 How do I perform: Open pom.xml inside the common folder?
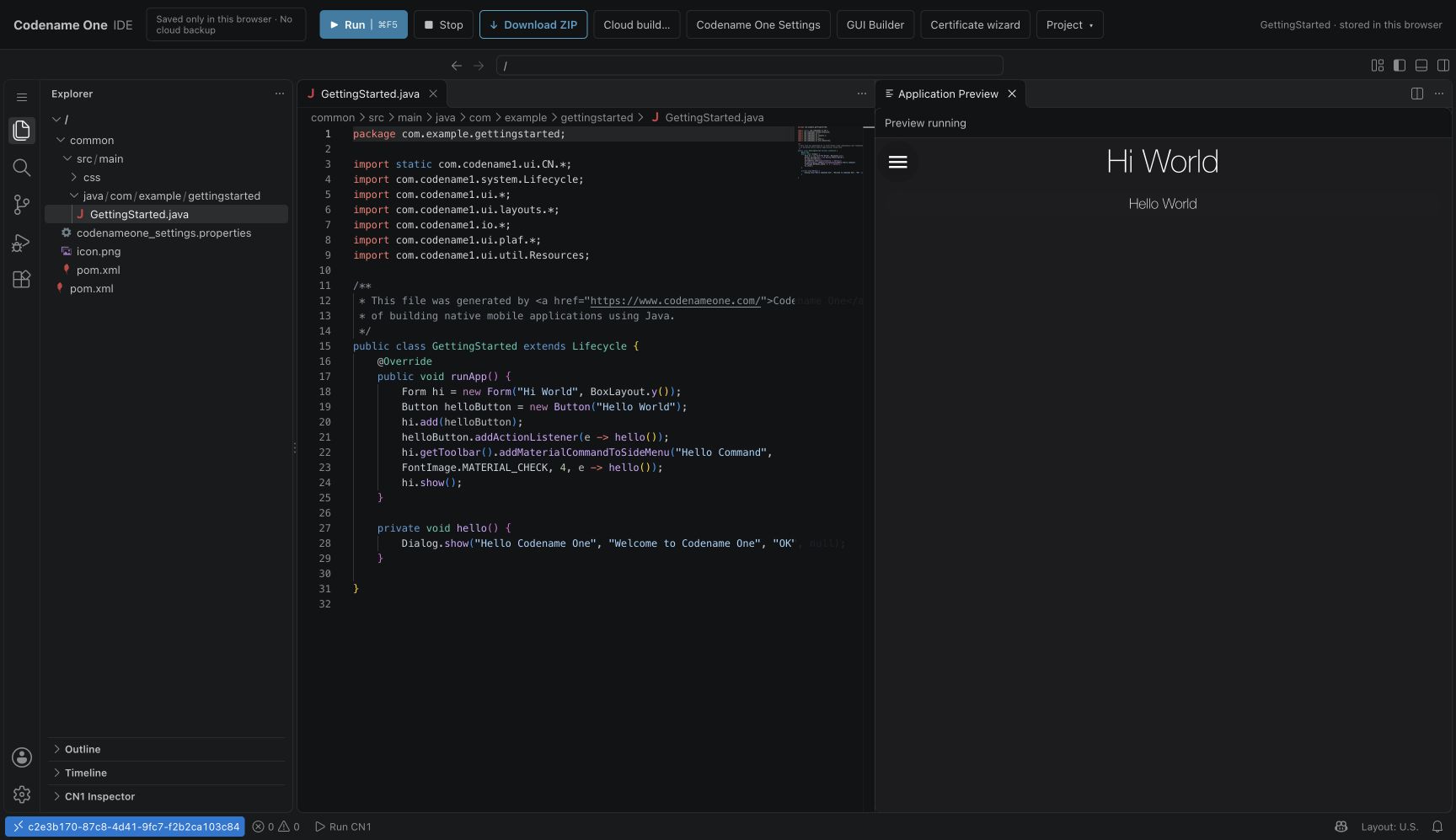click(x=166, y=270)
